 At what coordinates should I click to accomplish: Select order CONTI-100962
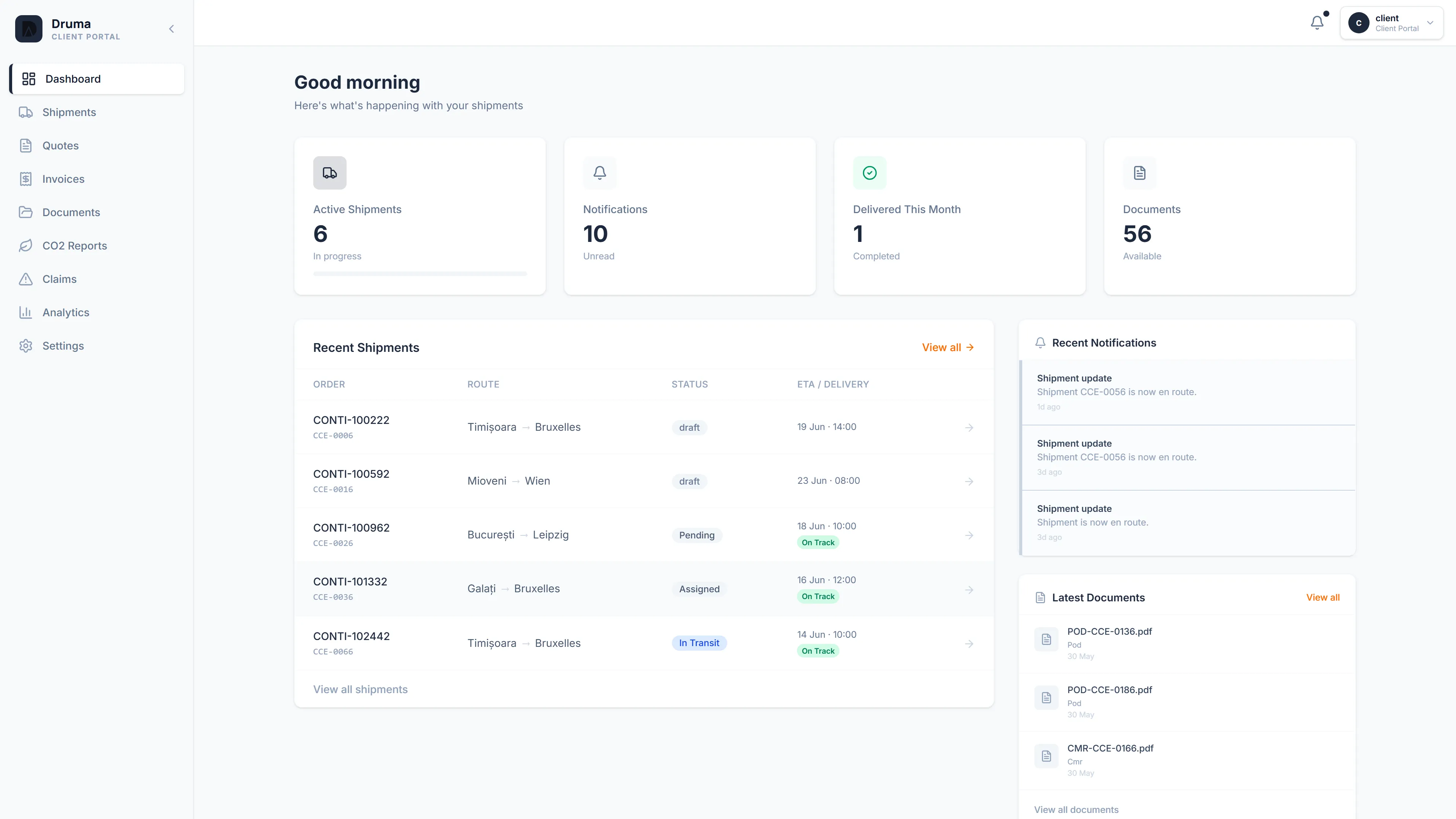[x=351, y=527]
